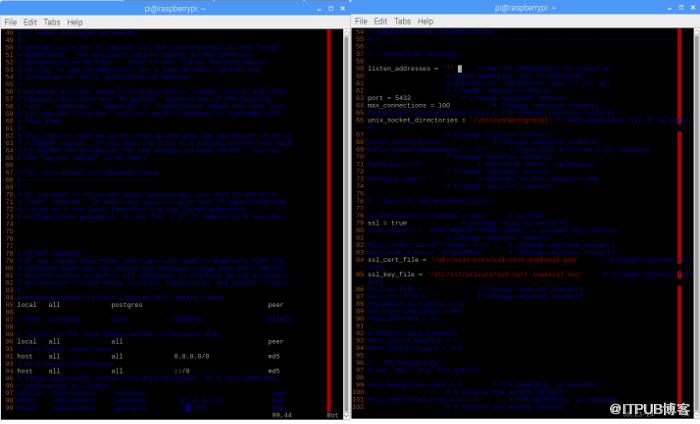
Task: Click 'postgres' in the local all line
Action: 127,305
